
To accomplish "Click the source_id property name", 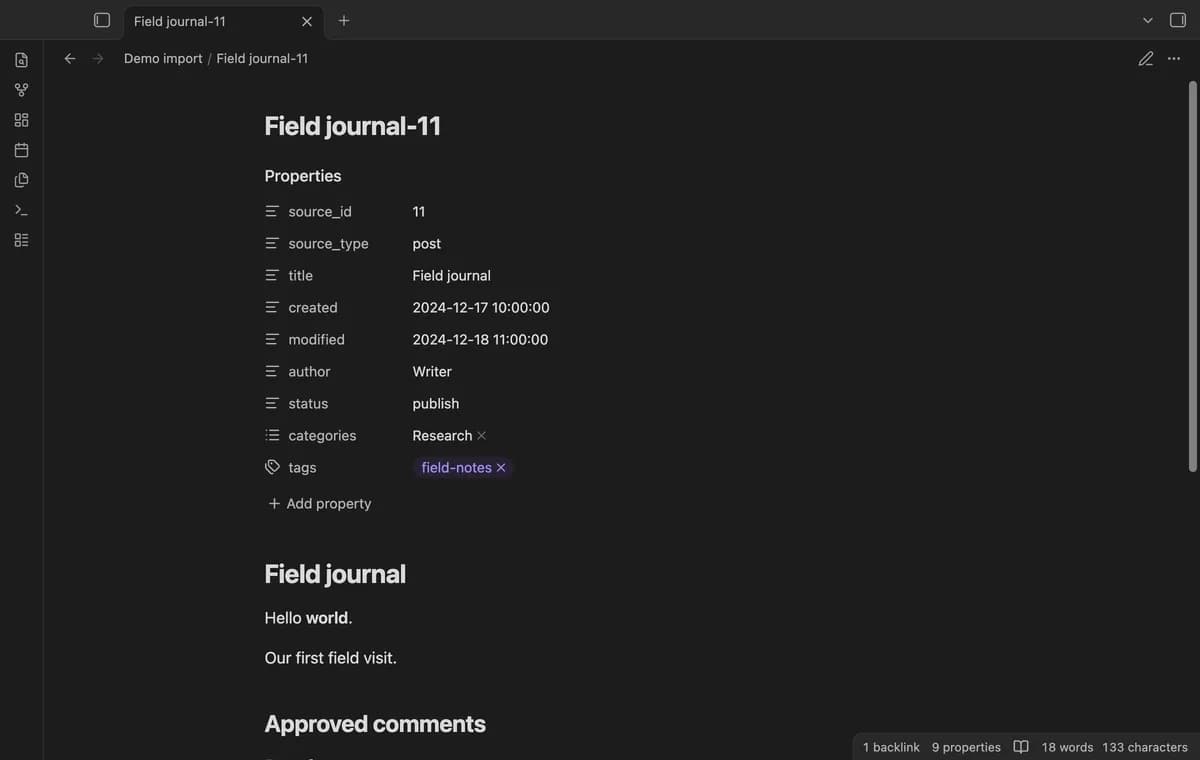I will [320, 212].
